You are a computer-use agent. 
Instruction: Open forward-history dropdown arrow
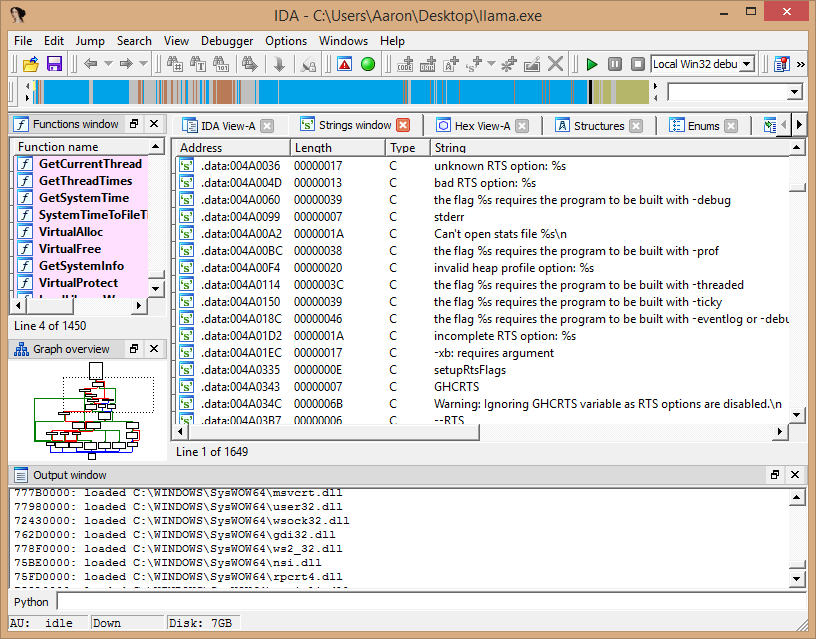click(x=144, y=64)
